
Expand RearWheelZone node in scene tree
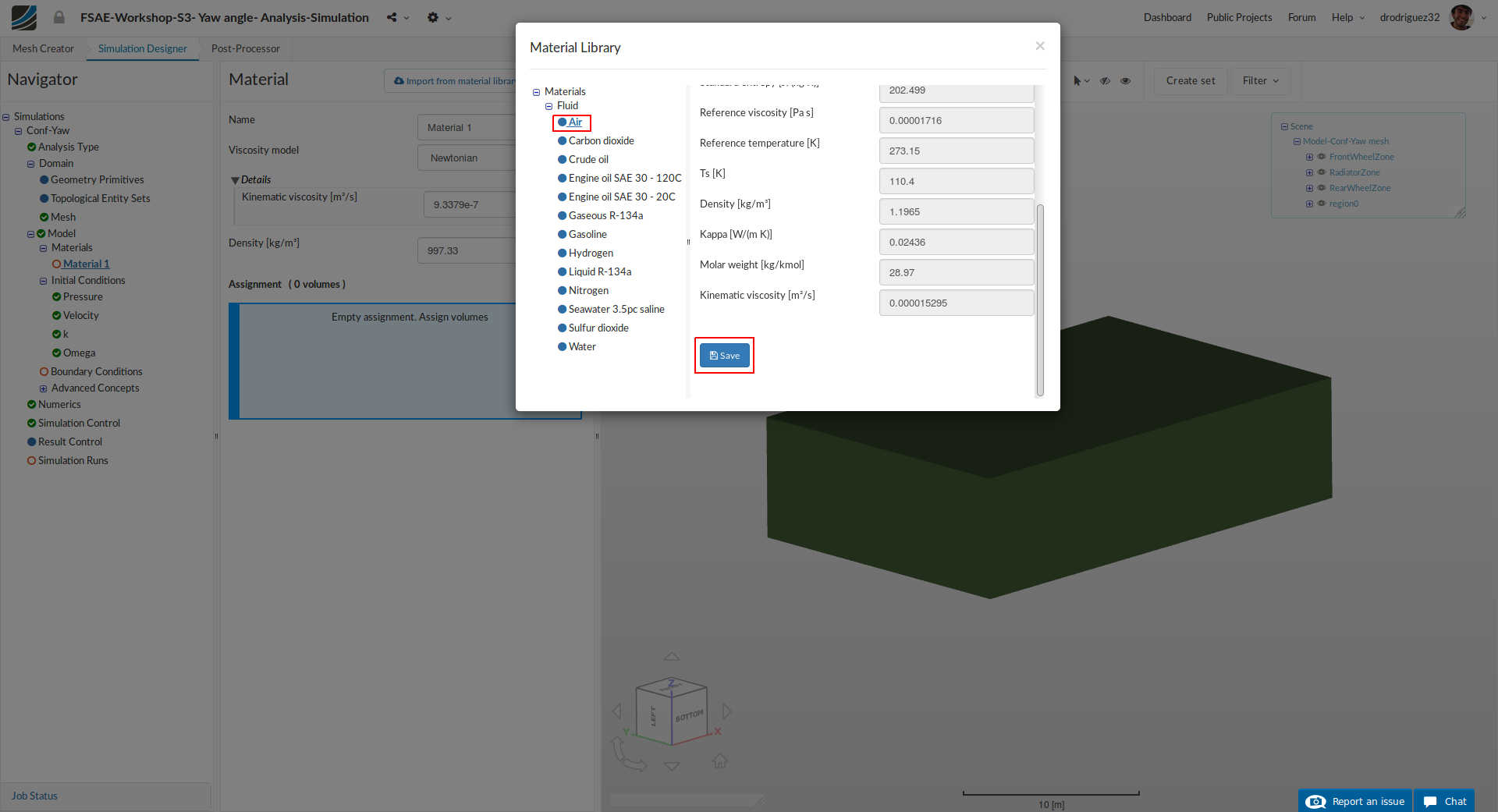(x=1309, y=189)
